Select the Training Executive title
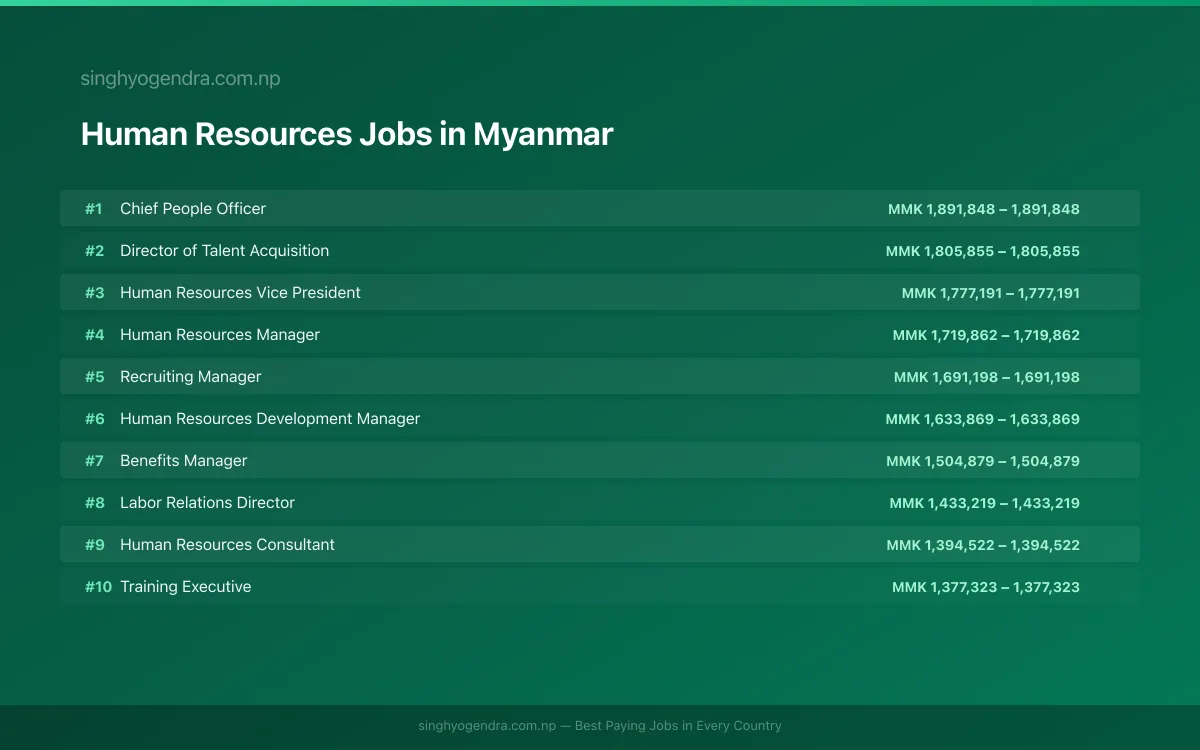The image size is (1200, 750). [185, 587]
